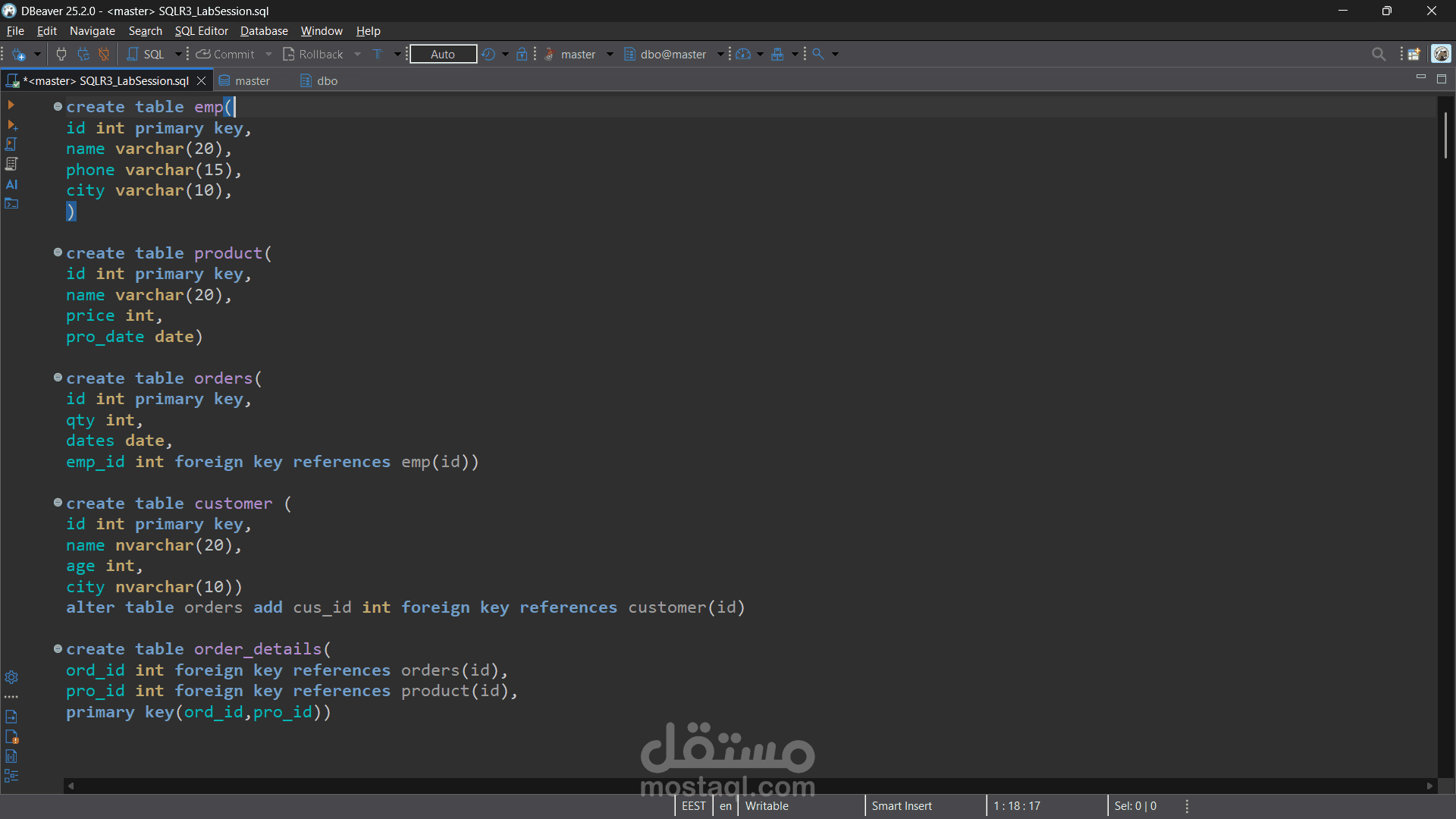Click the AI assistant icon in sidebar
The height and width of the screenshot is (819, 1456).
click(11, 184)
